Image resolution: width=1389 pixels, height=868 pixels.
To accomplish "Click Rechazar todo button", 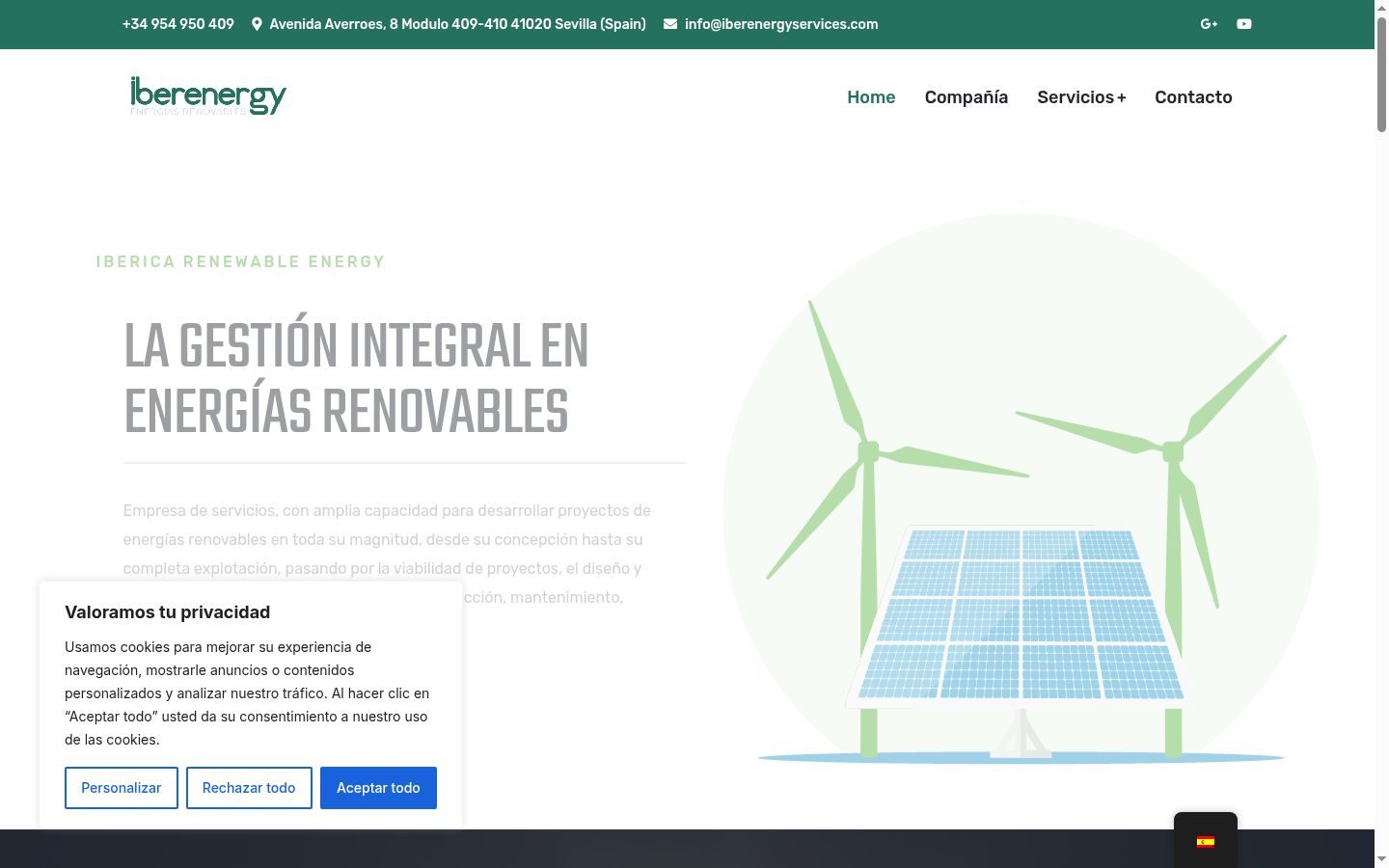I will pyautogui.click(x=249, y=788).
